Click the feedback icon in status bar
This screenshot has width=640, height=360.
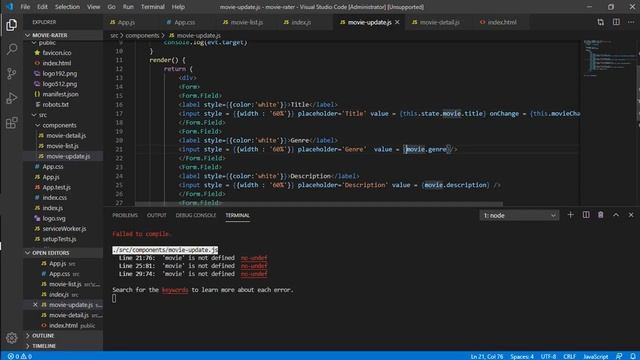coord(619,356)
